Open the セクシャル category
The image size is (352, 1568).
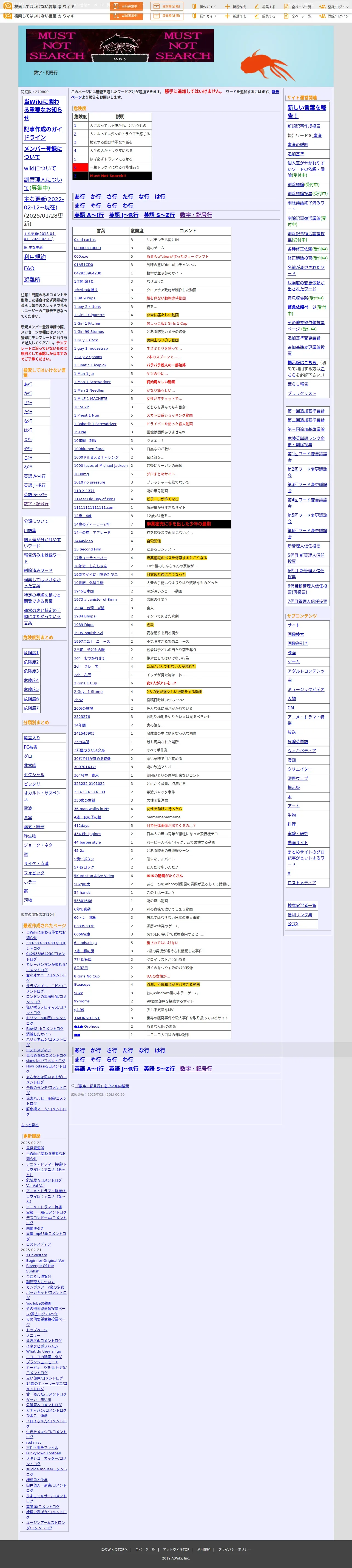(x=34, y=775)
